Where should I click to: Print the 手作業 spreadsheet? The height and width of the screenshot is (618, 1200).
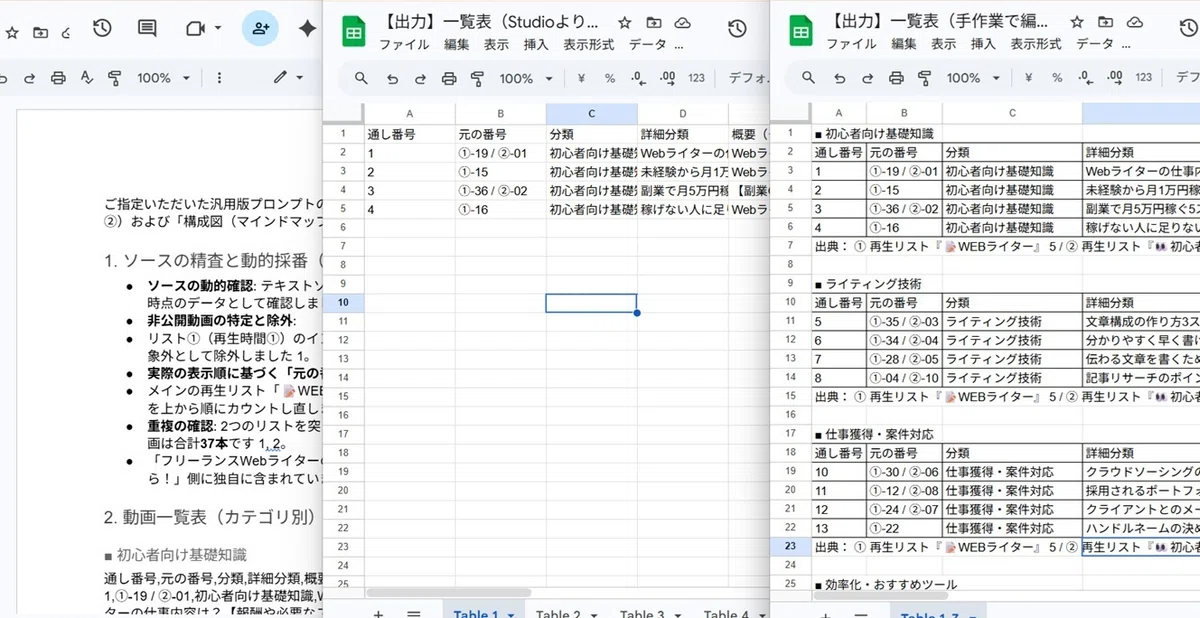click(896, 78)
